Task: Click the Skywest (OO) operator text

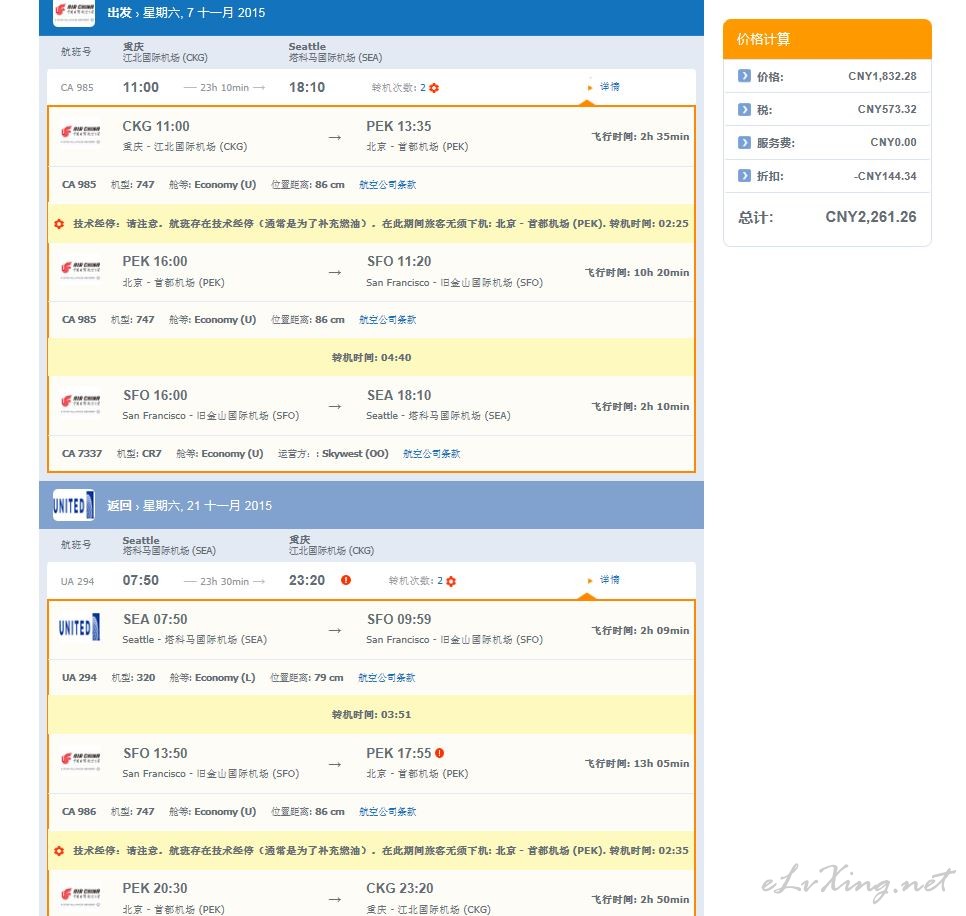Action: tap(355, 454)
